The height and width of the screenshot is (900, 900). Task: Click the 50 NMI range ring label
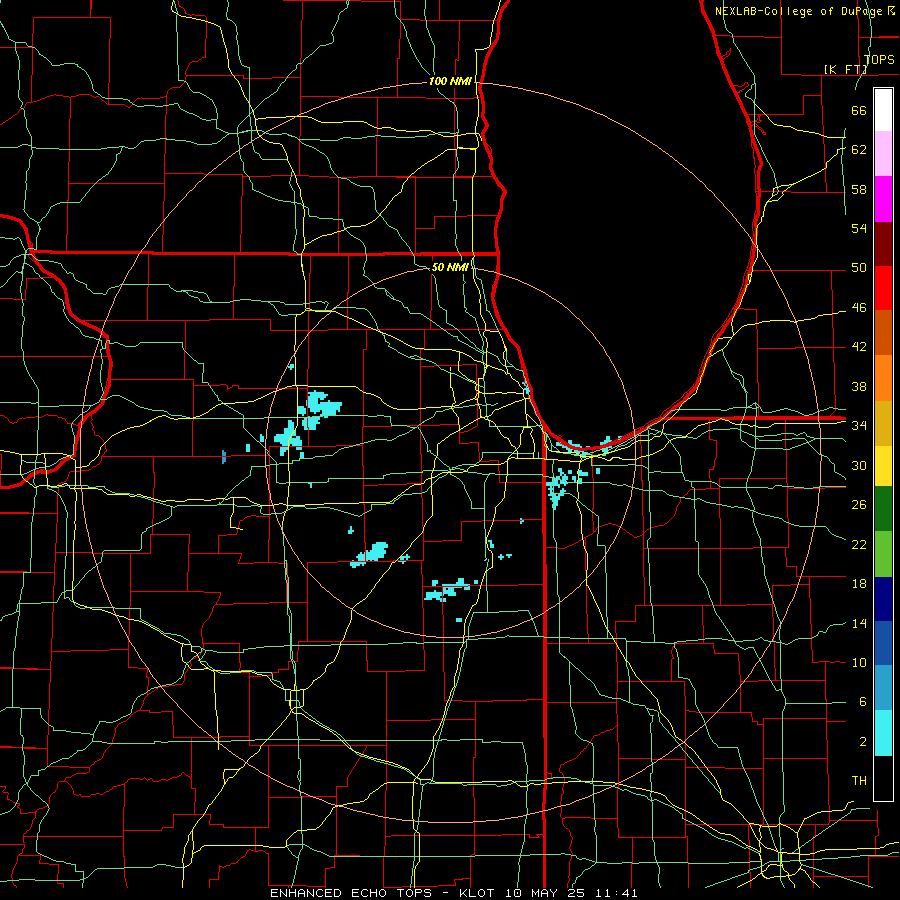coord(450,267)
